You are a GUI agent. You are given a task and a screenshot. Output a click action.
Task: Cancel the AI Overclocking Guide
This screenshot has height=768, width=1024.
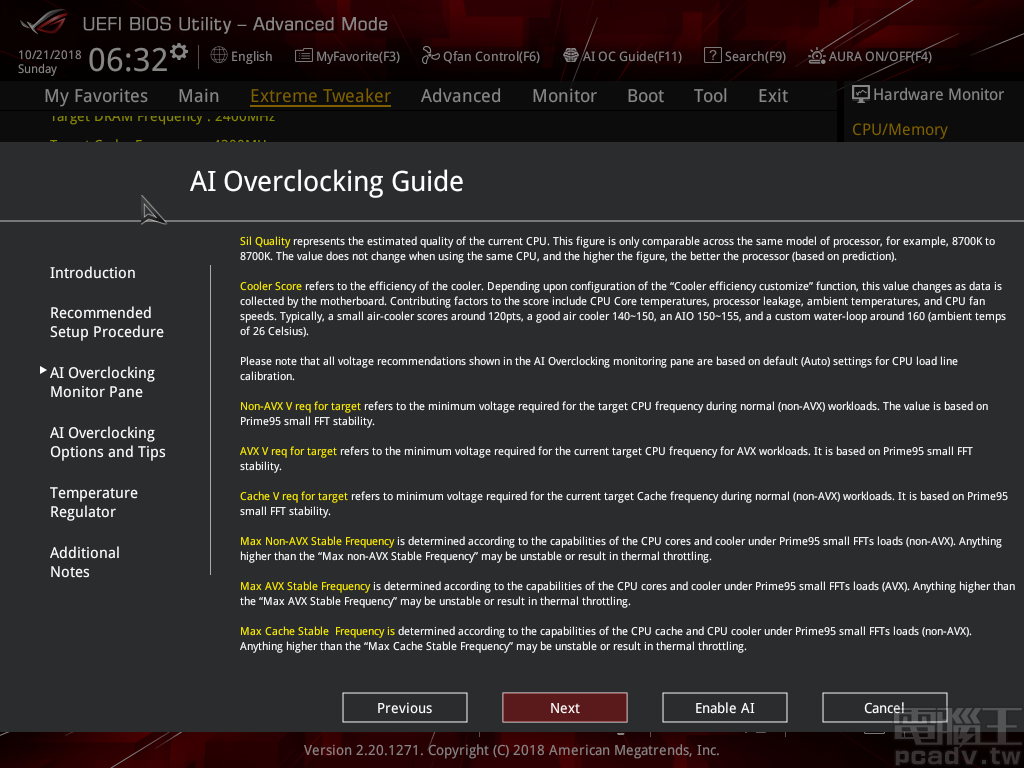pos(885,708)
